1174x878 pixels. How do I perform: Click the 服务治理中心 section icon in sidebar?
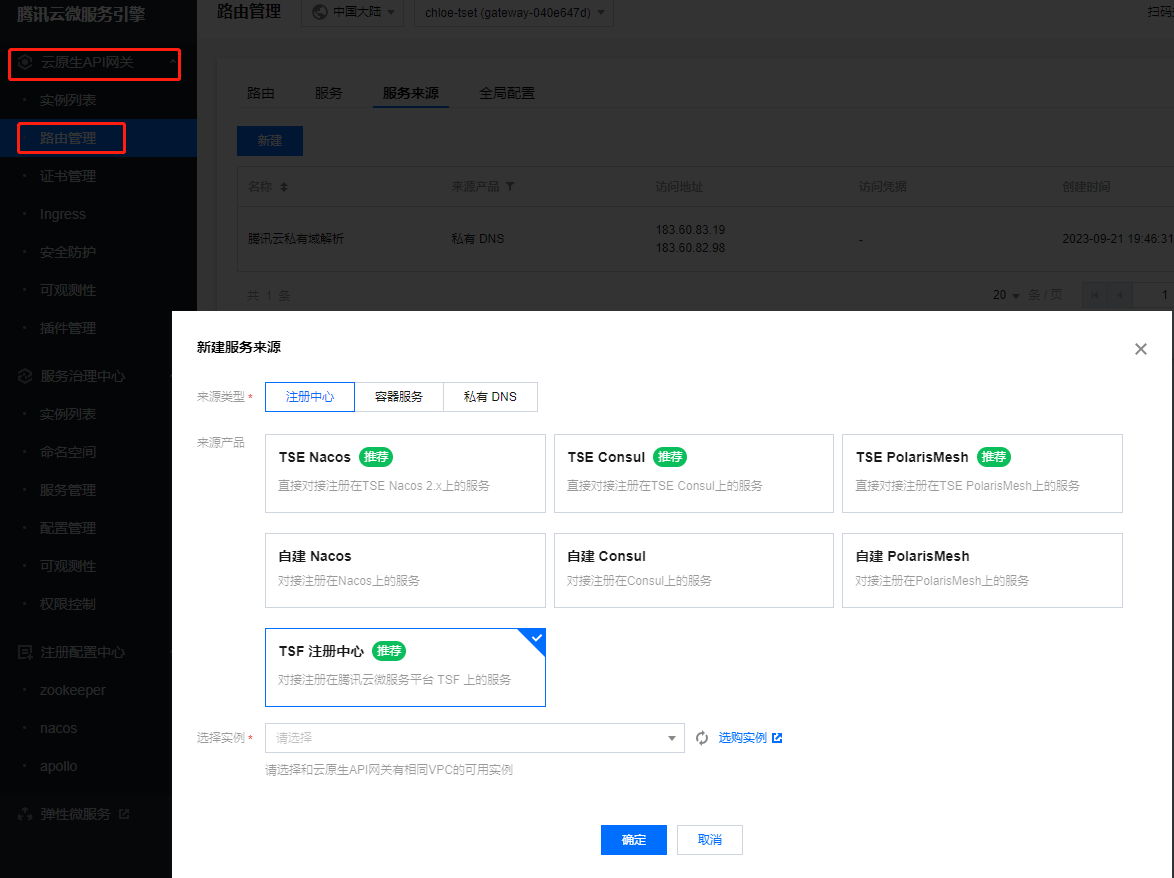coord(25,376)
